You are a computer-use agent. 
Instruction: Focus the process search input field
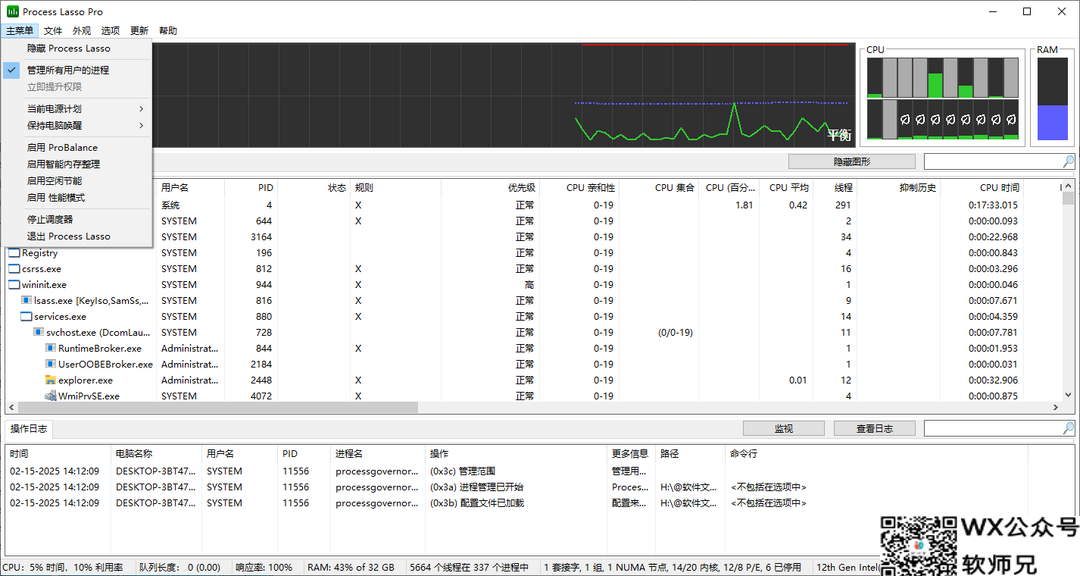coord(993,161)
